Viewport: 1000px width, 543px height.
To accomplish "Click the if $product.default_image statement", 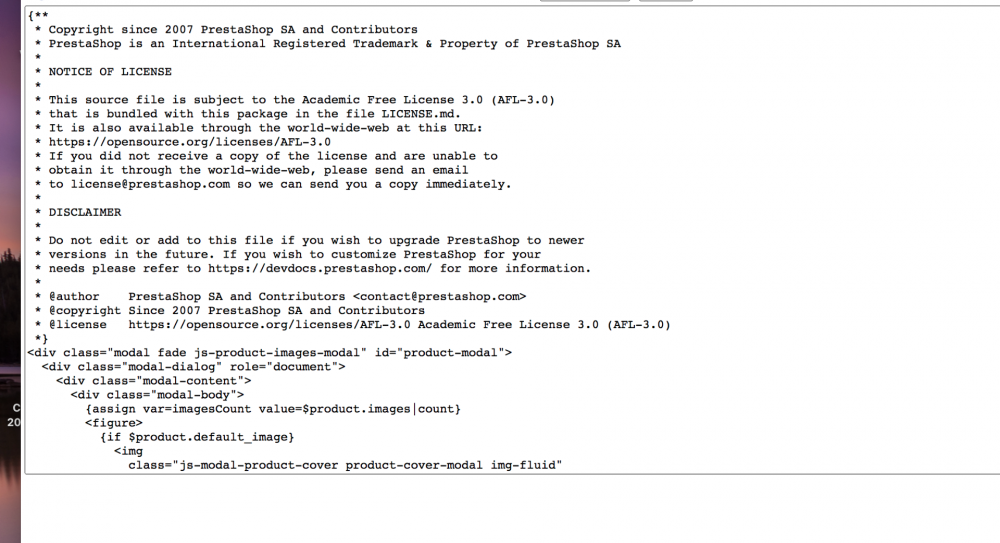I will click(197, 437).
